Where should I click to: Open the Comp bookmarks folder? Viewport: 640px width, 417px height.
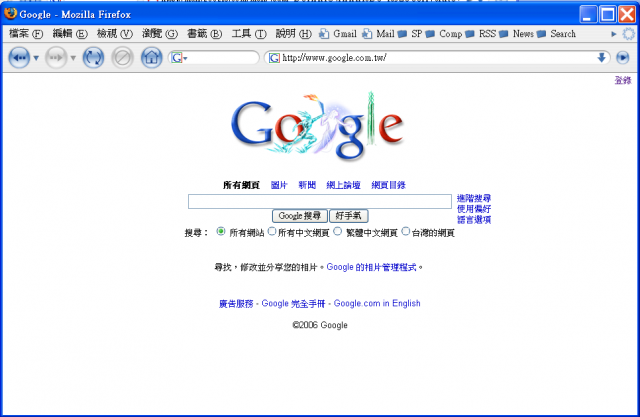click(x=444, y=34)
